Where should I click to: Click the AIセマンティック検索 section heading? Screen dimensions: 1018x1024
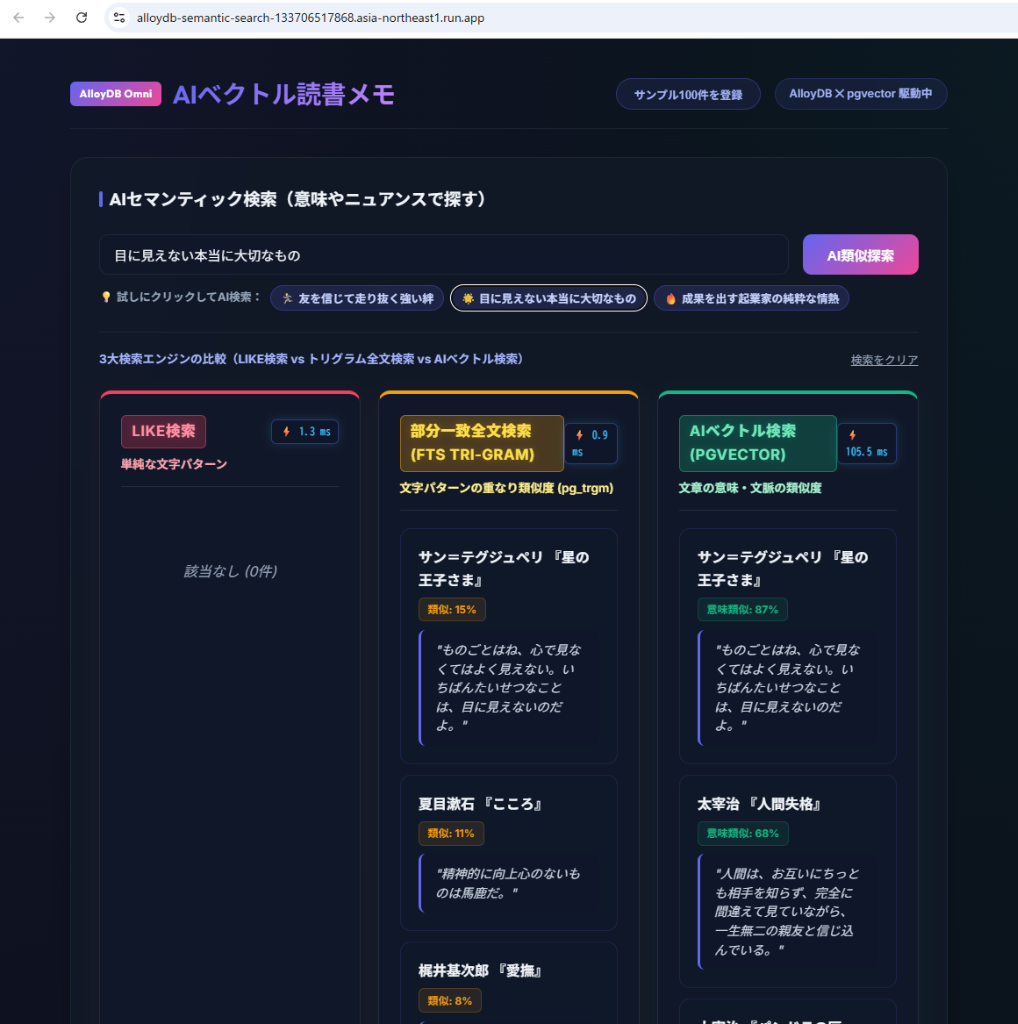pyautogui.click(x=298, y=199)
